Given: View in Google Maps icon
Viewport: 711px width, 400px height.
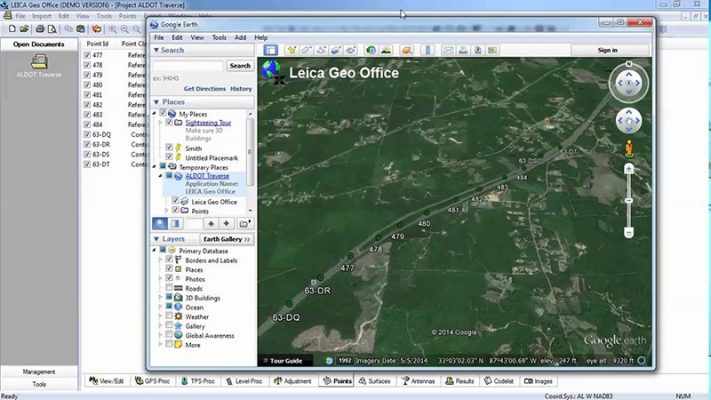Looking at the screenshot, I should pyautogui.click(x=492, y=50).
